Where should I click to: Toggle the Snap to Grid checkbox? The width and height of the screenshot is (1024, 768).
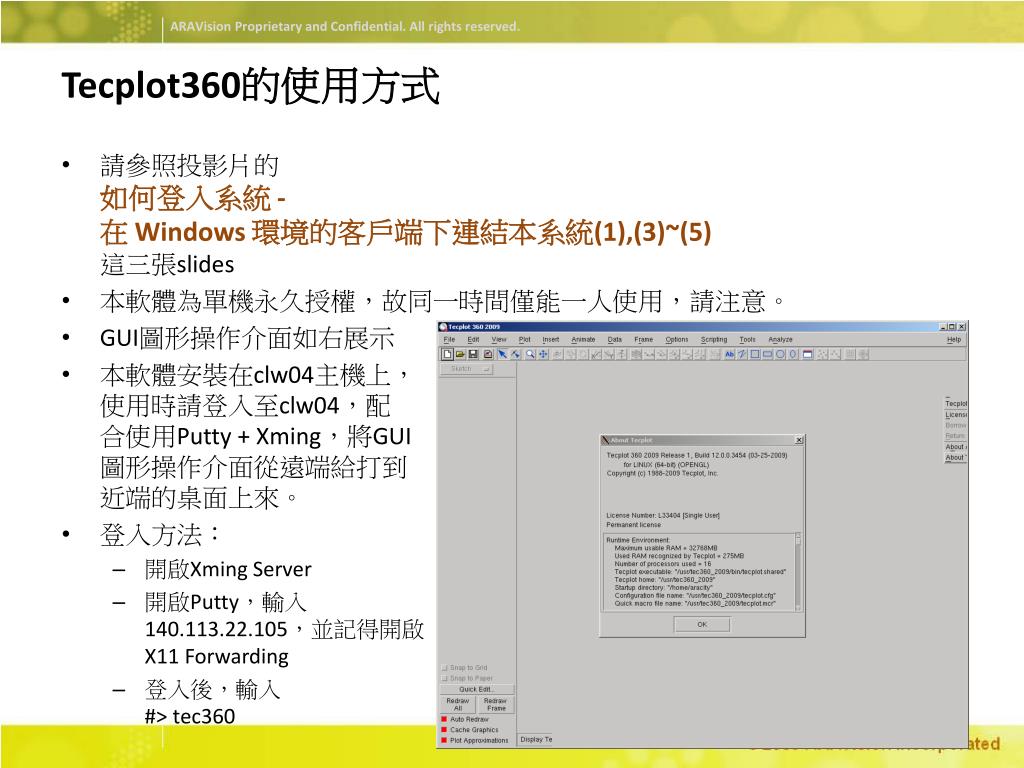pos(445,667)
